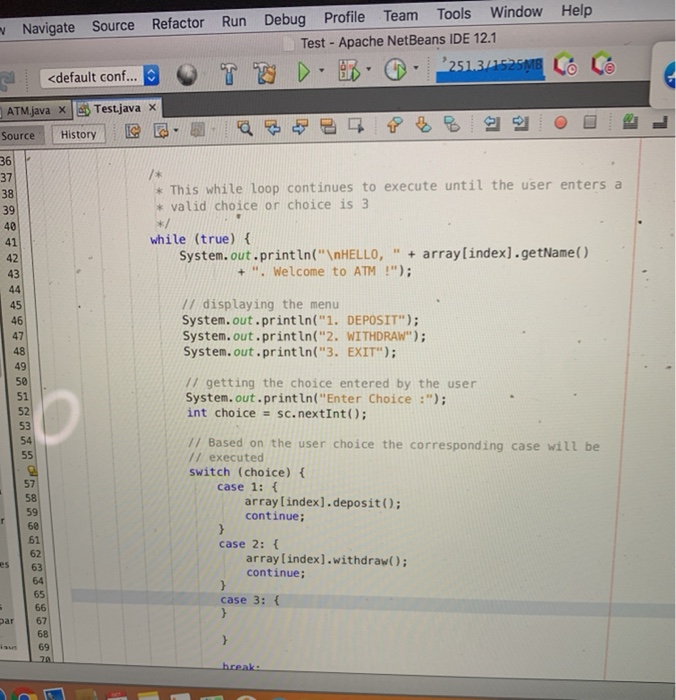Click the lightbulb hint in line gutter

32,470
